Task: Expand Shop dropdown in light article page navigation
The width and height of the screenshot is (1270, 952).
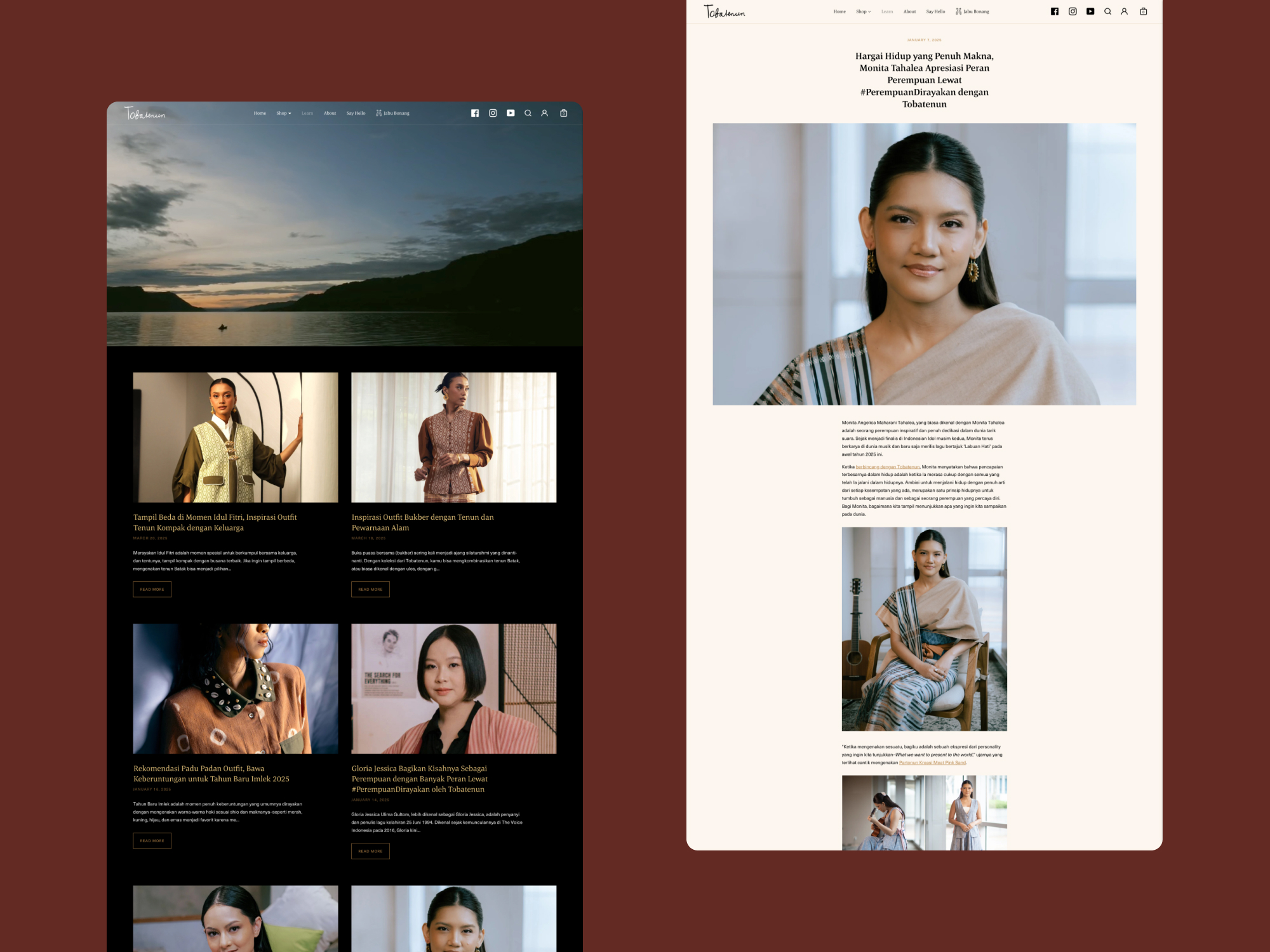Action: pos(864,11)
